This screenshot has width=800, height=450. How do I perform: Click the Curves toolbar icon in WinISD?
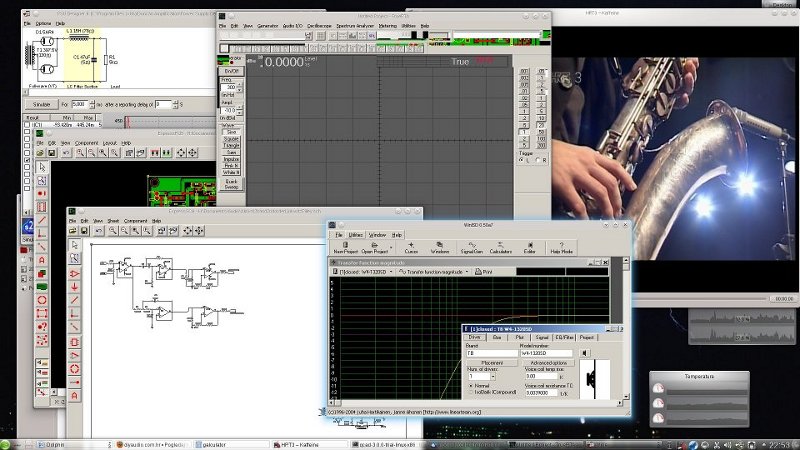coord(410,247)
